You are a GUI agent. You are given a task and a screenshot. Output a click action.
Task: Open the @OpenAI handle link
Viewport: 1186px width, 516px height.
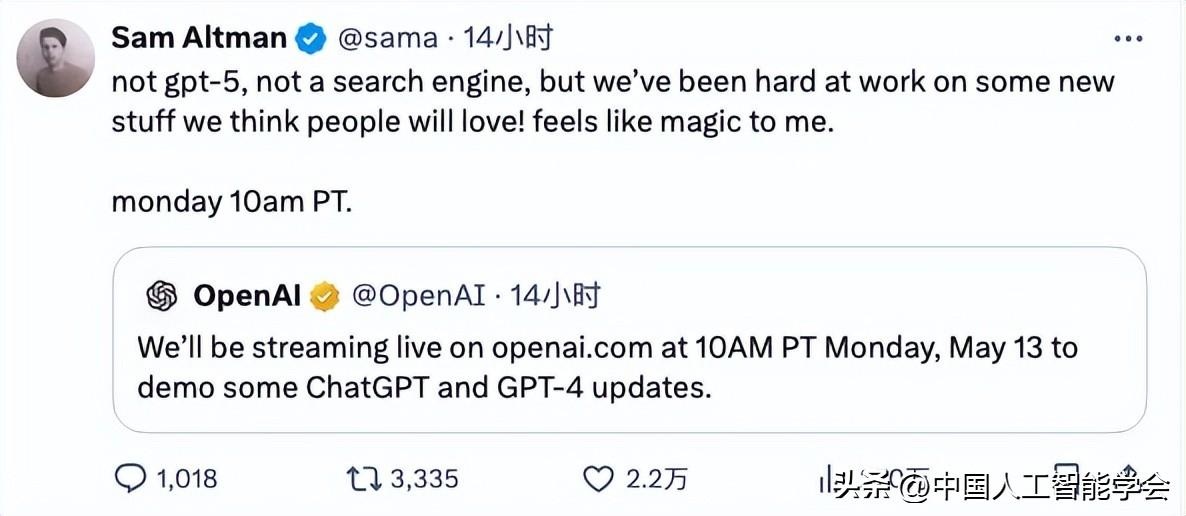tap(418, 295)
